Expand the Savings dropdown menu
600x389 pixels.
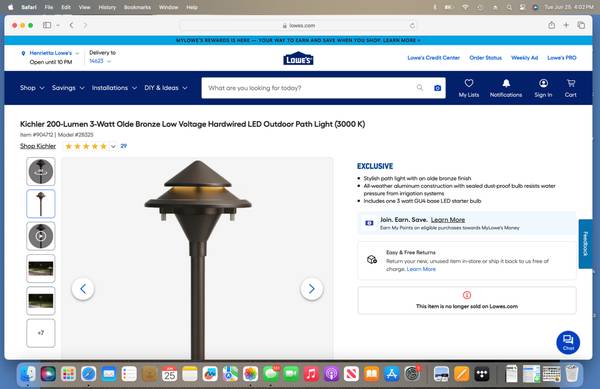pyautogui.click(x=68, y=88)
